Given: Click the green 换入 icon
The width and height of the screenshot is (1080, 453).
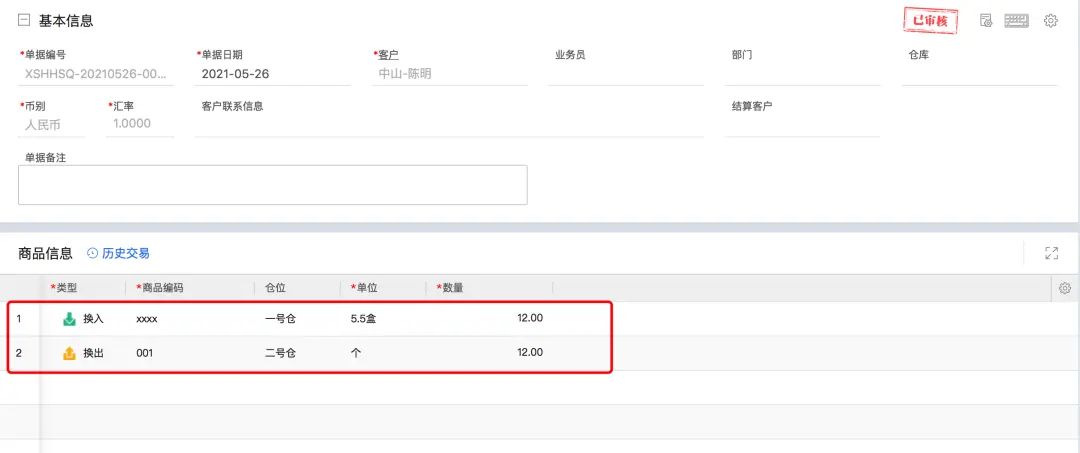Looking at the screenshot, I should 70,319.
